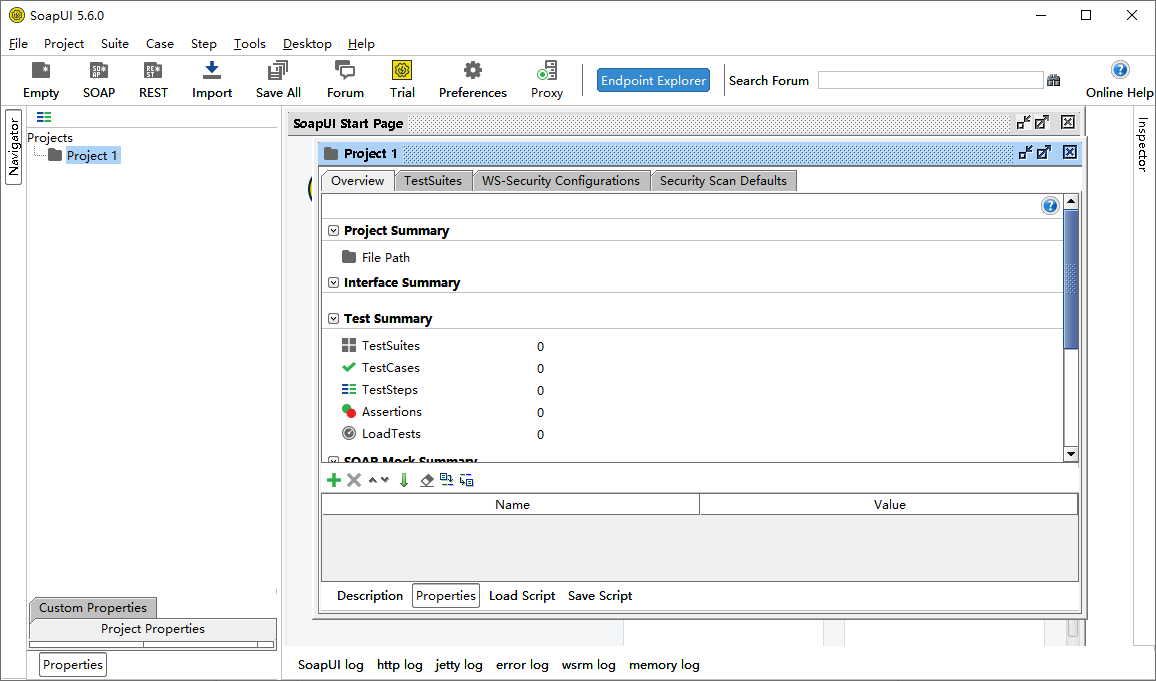The width and height of the screenshot is (1156, 681).
Task: Click the binoculars search forum icon
Action: click(1054, 80)
